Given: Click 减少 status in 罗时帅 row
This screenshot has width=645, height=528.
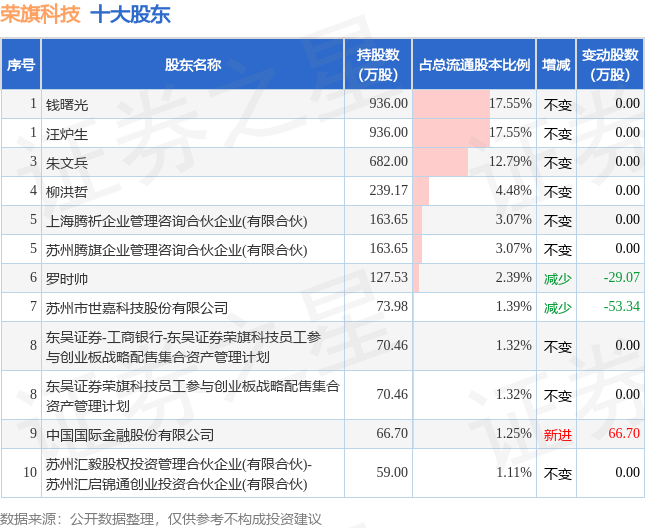Looking at the screenshot, I should 557,279.
